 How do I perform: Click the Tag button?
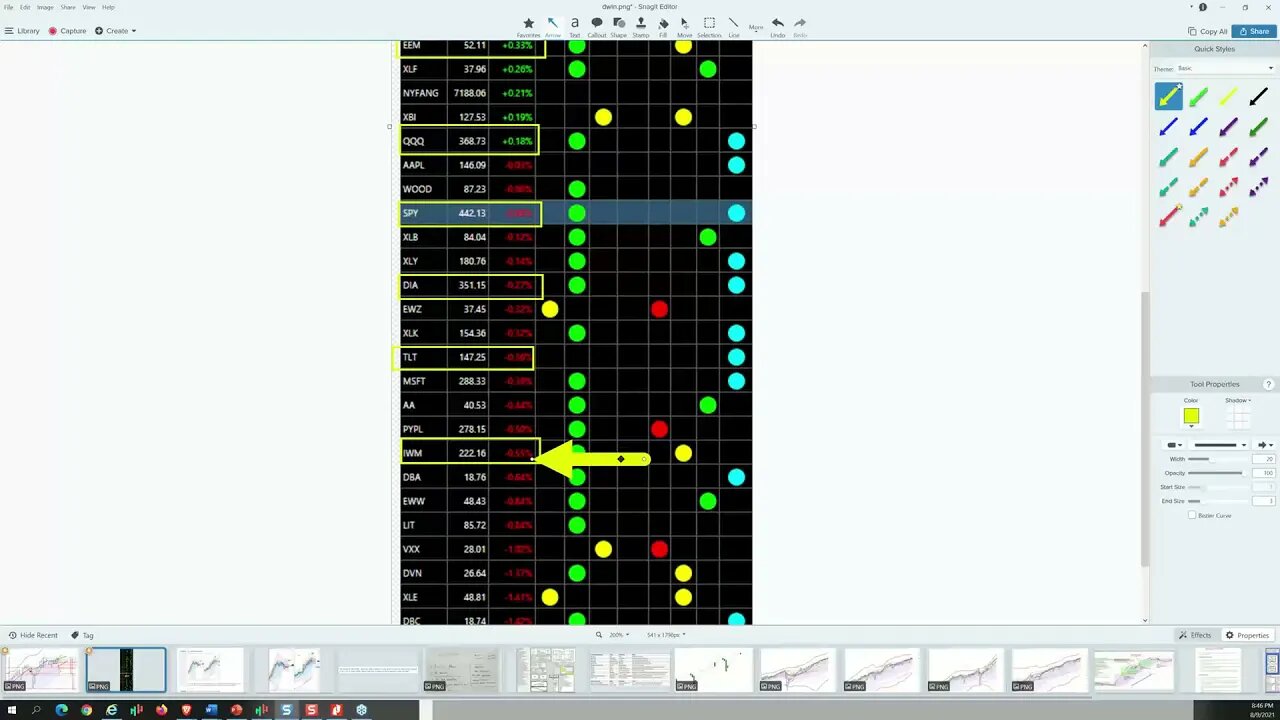(82, 635)
